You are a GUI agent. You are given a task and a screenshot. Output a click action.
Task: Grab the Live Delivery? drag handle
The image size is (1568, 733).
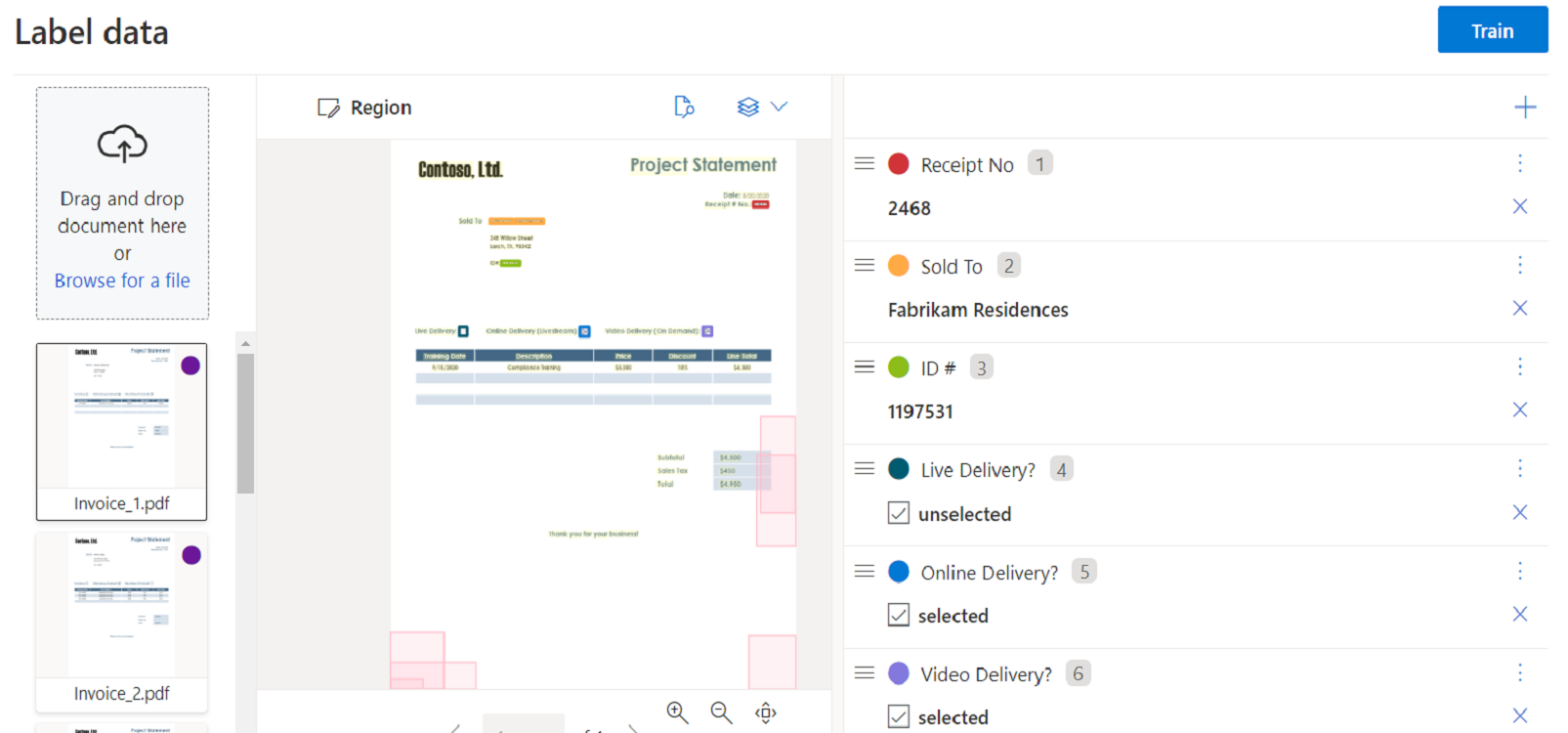(865, 469)
